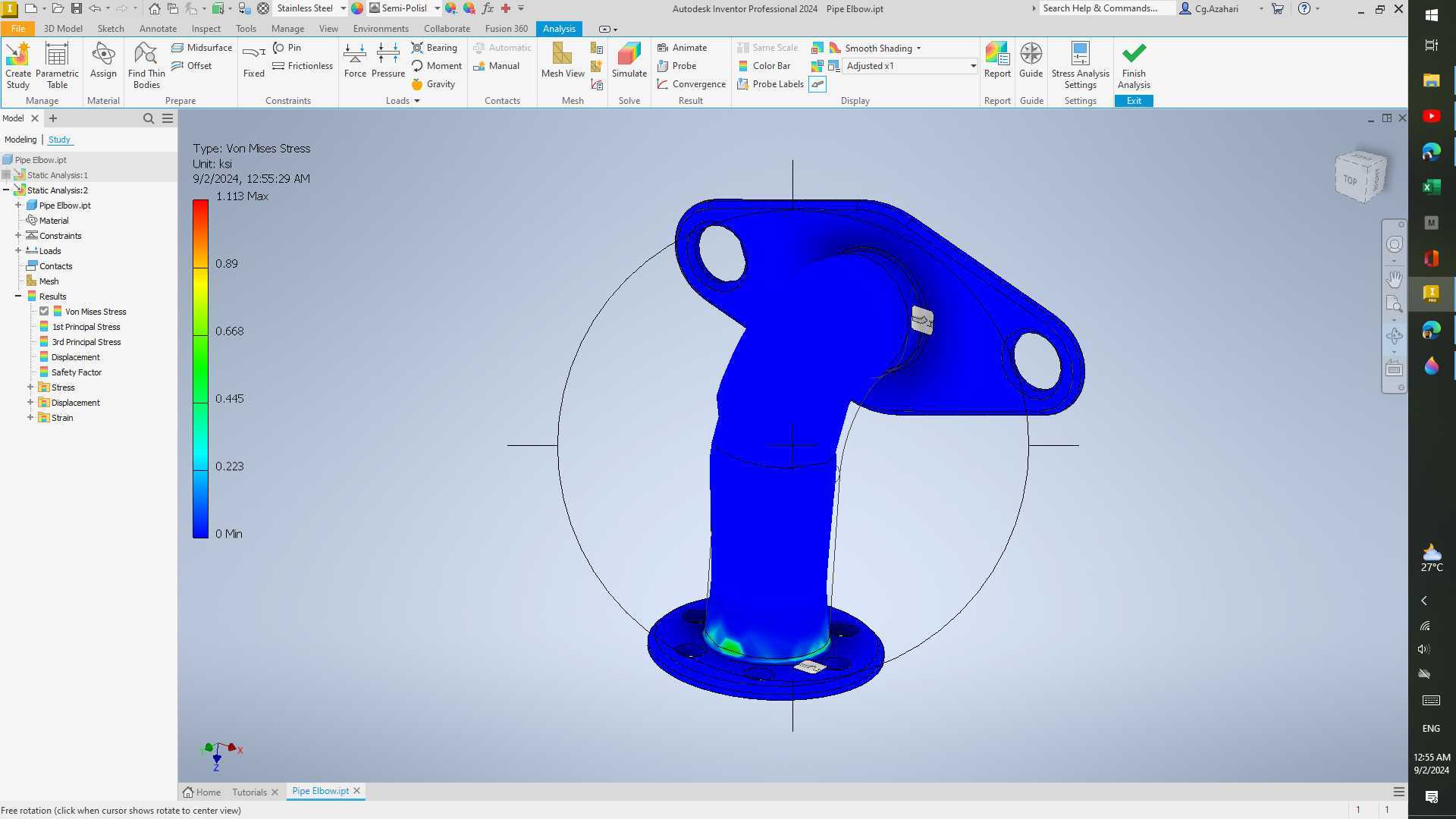Apply a Force load
Screen dimensions: 1456x819
click(355, 61)
